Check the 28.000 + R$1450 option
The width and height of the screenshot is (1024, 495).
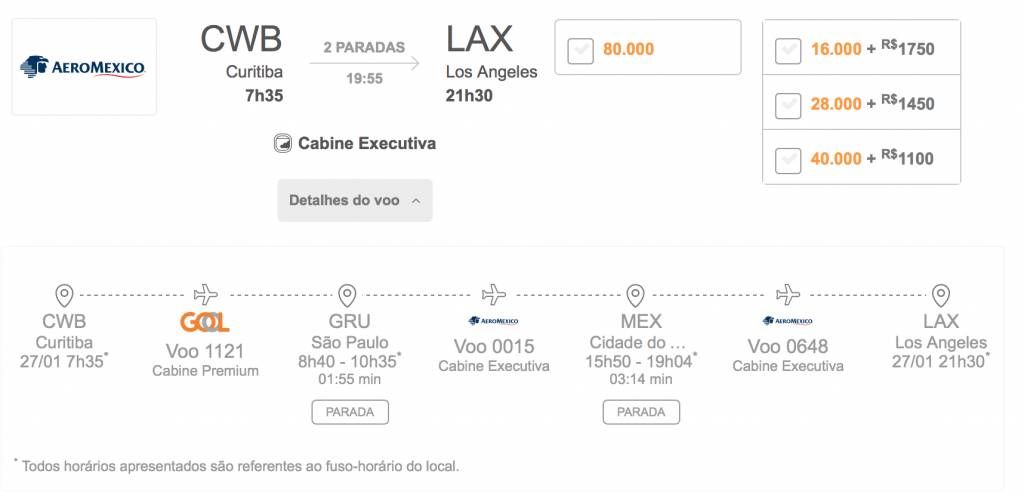(x=788, y=106)
